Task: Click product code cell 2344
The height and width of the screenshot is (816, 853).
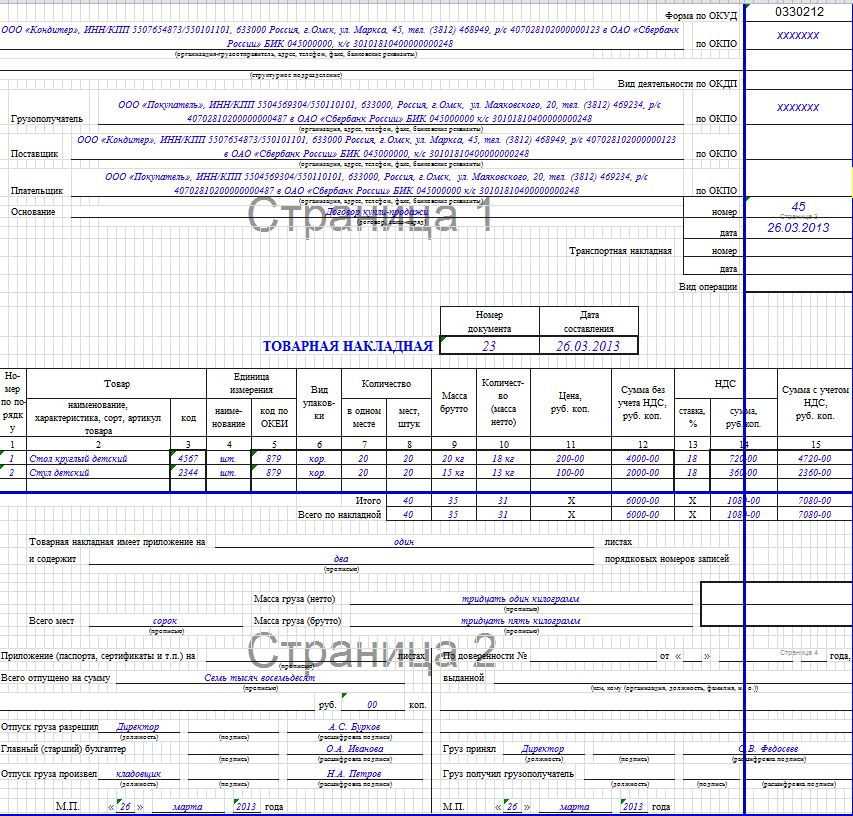Action: (x=188, y=472)
